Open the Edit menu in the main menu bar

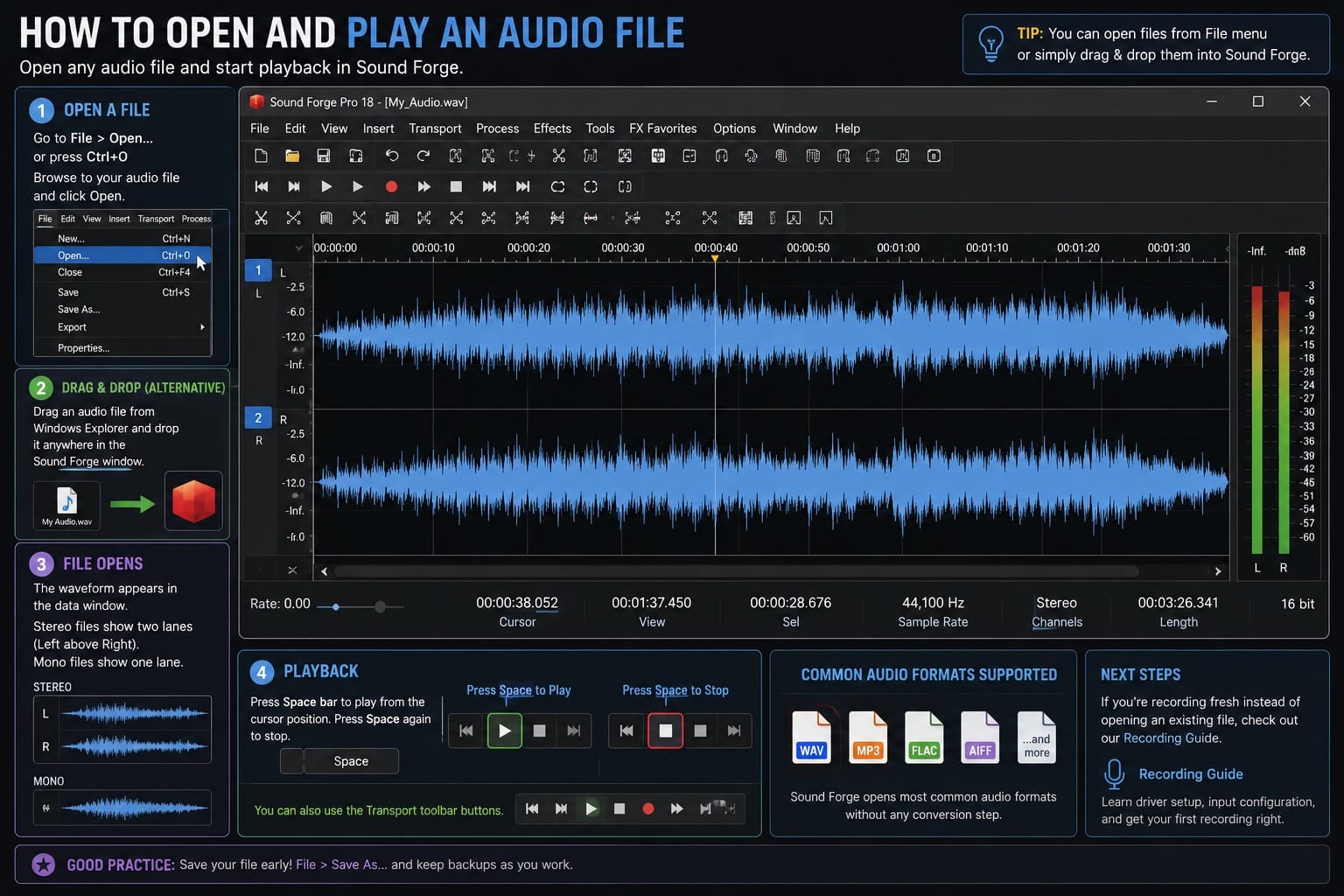295,129
